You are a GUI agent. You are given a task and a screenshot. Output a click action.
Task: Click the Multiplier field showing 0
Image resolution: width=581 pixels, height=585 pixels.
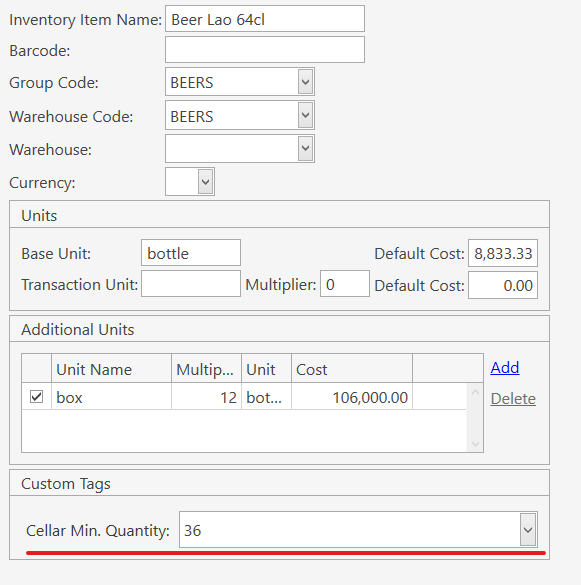click(x=345, y=284)
